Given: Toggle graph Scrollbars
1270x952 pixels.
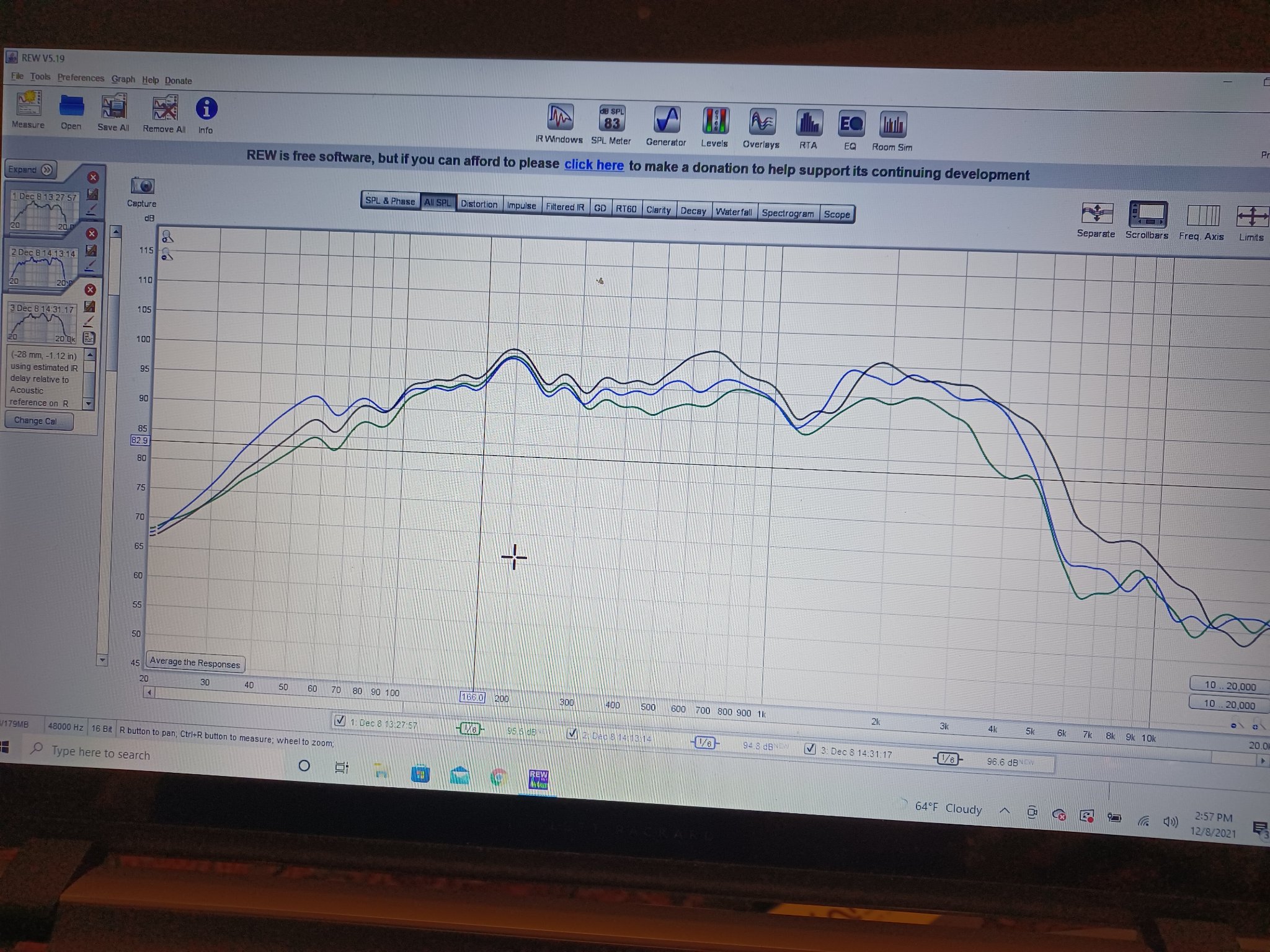Looking at the screenshot, I should coord(1148,221).
